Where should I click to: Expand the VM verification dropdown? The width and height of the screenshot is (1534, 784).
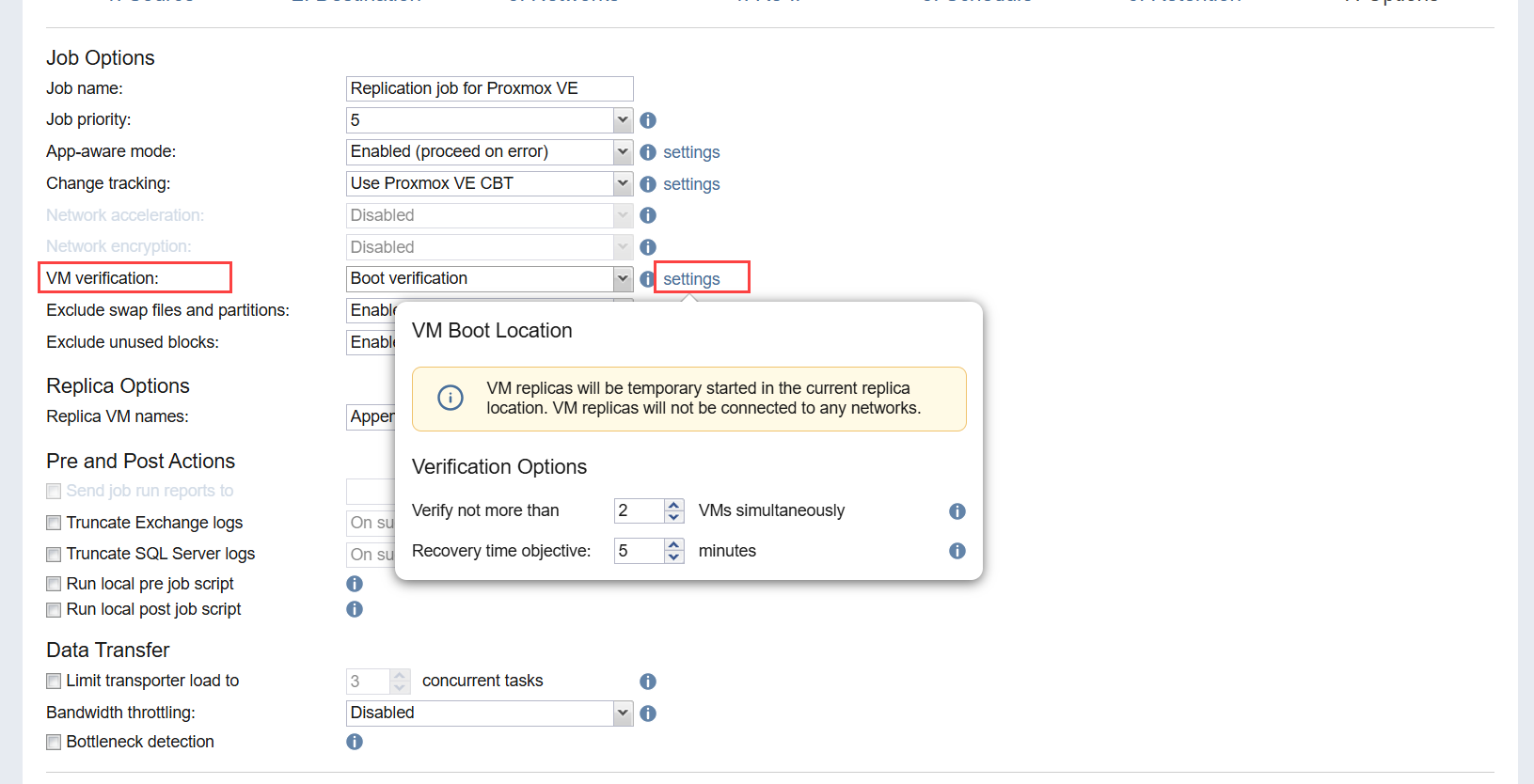[623, 278]
